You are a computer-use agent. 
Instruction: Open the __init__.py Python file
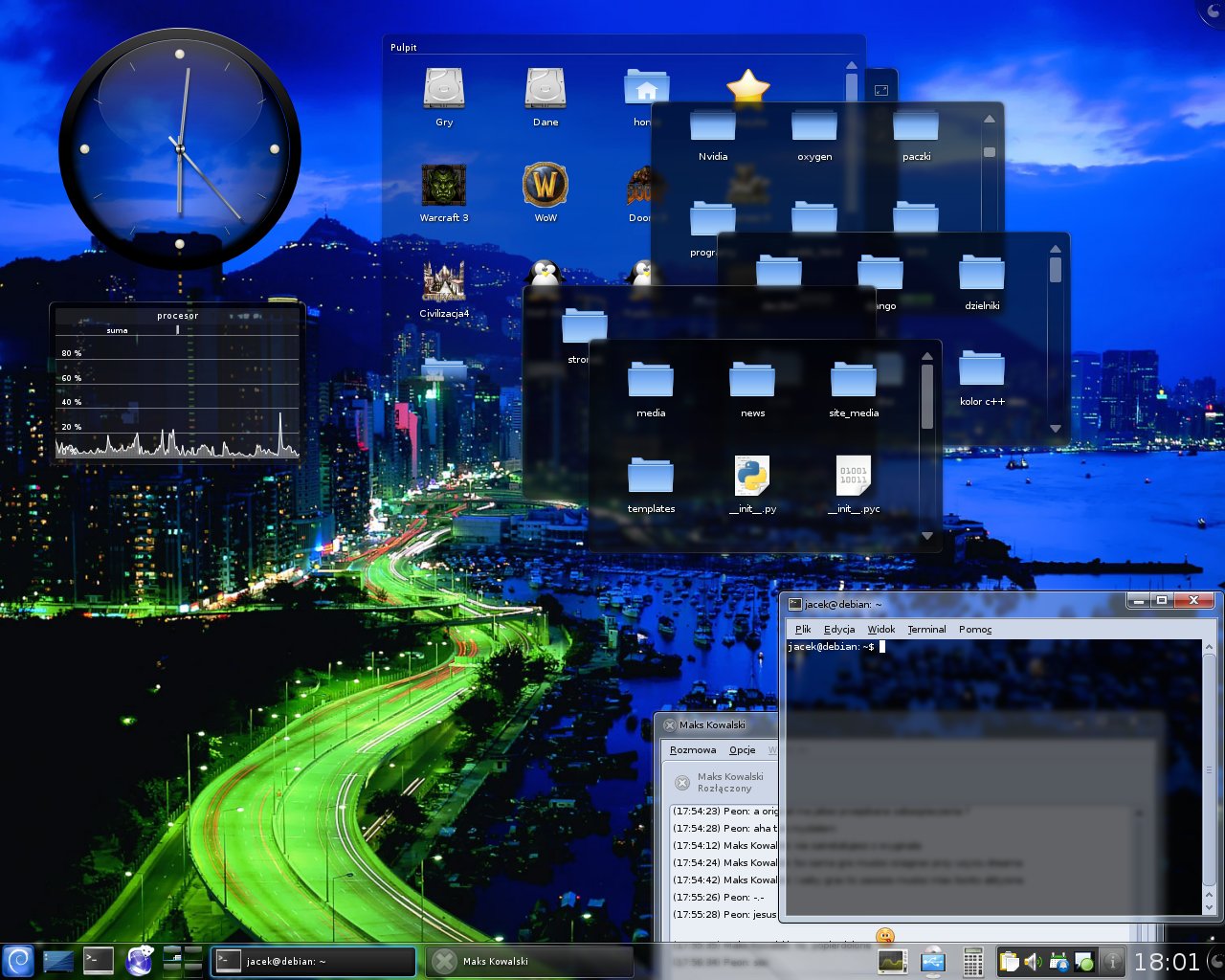point(752,478)
